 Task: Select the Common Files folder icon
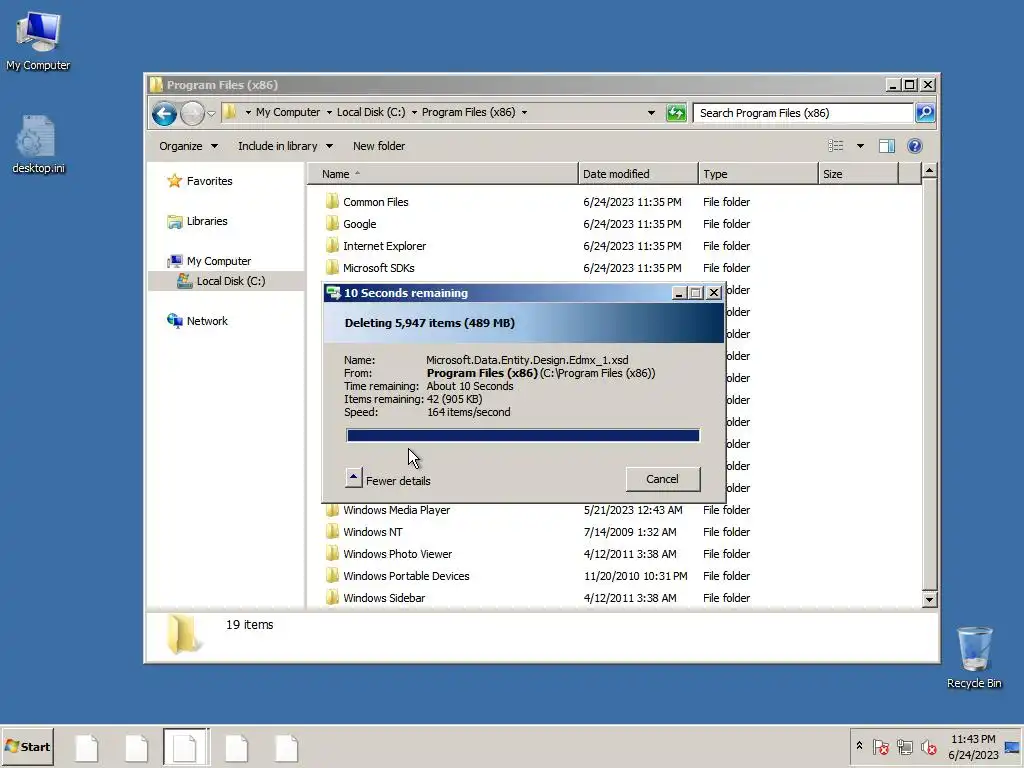[332, 202]
